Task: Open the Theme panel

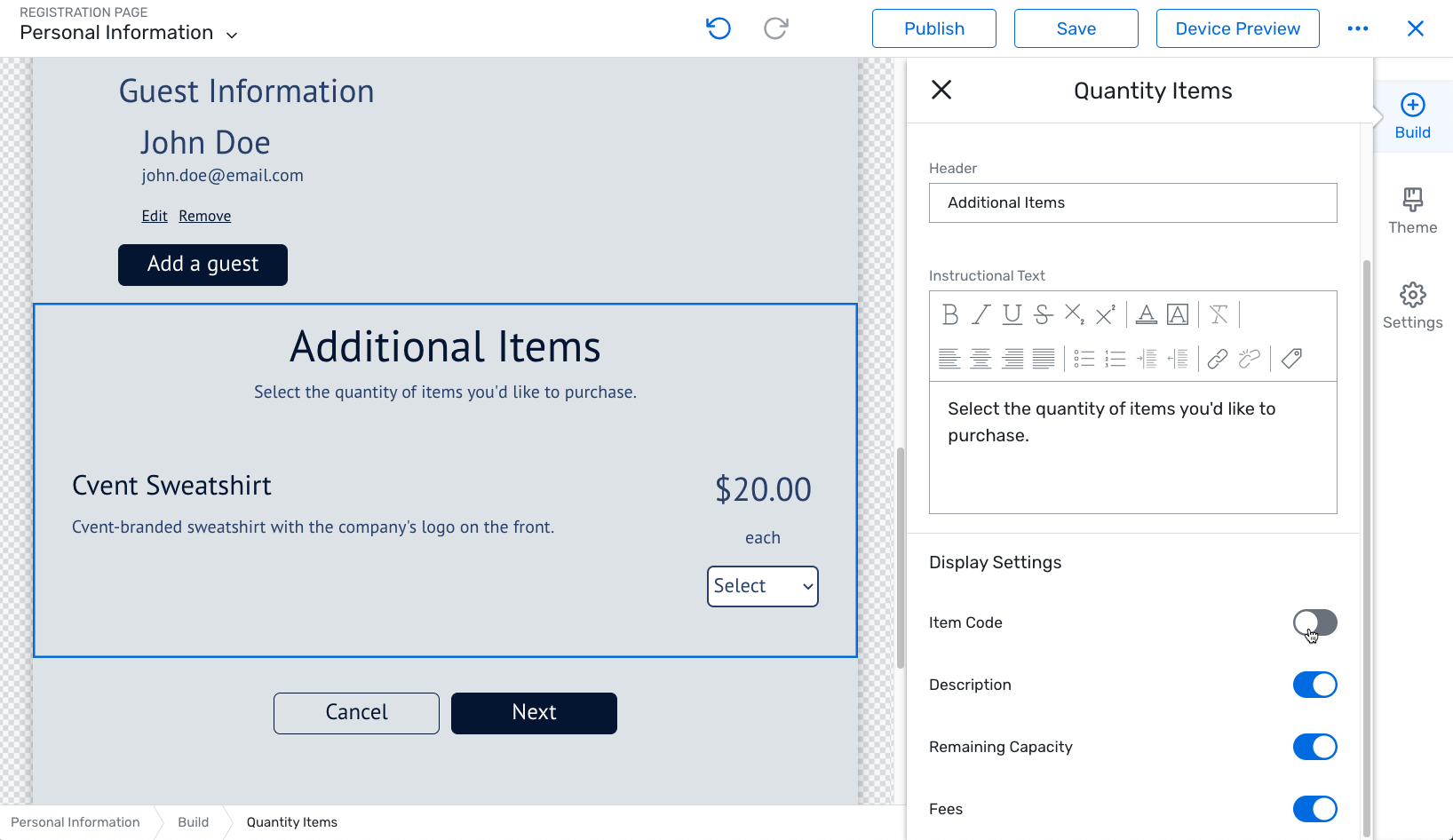Action: [1412, 210]
